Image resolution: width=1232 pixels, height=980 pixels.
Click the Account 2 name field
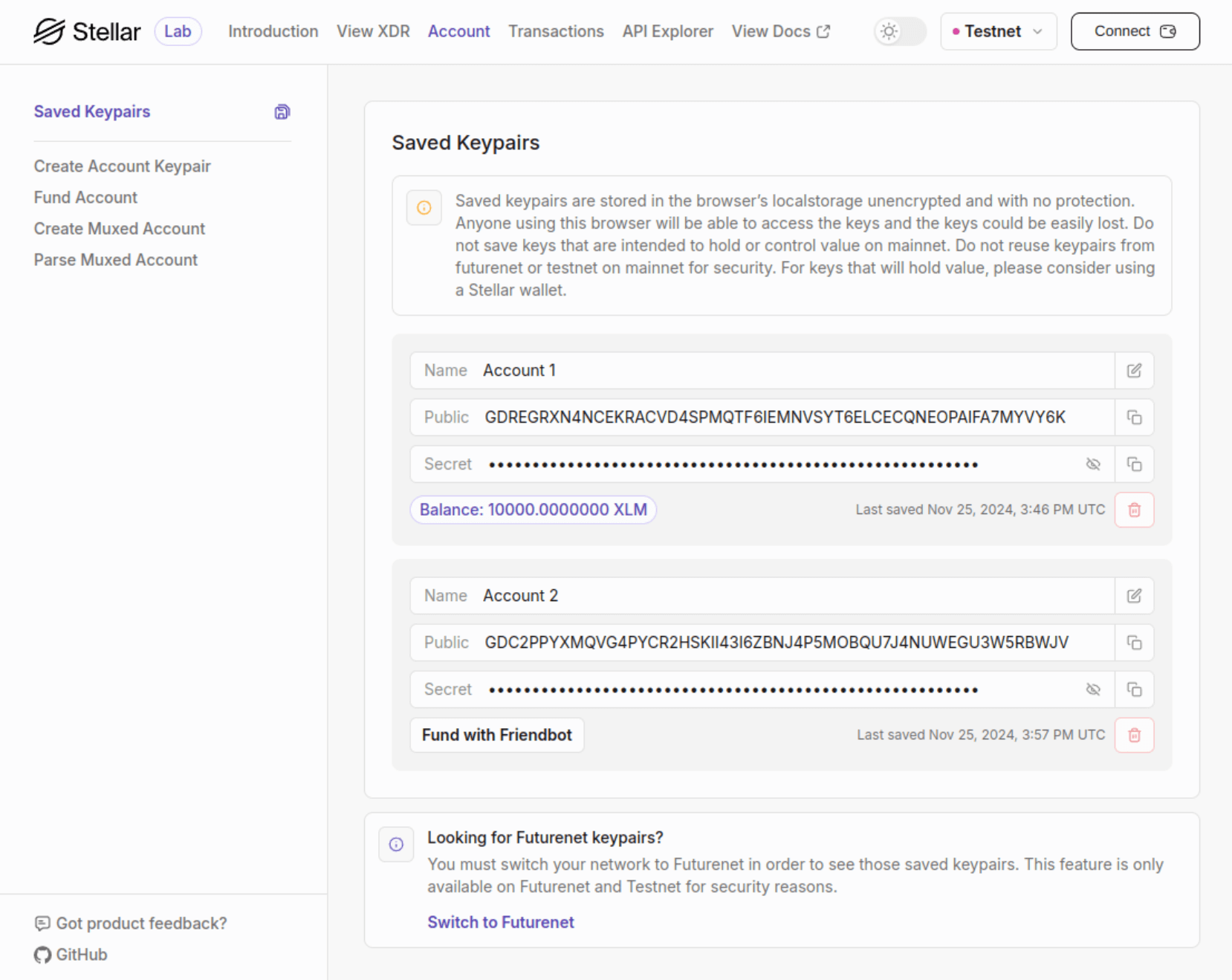point(762,596)
